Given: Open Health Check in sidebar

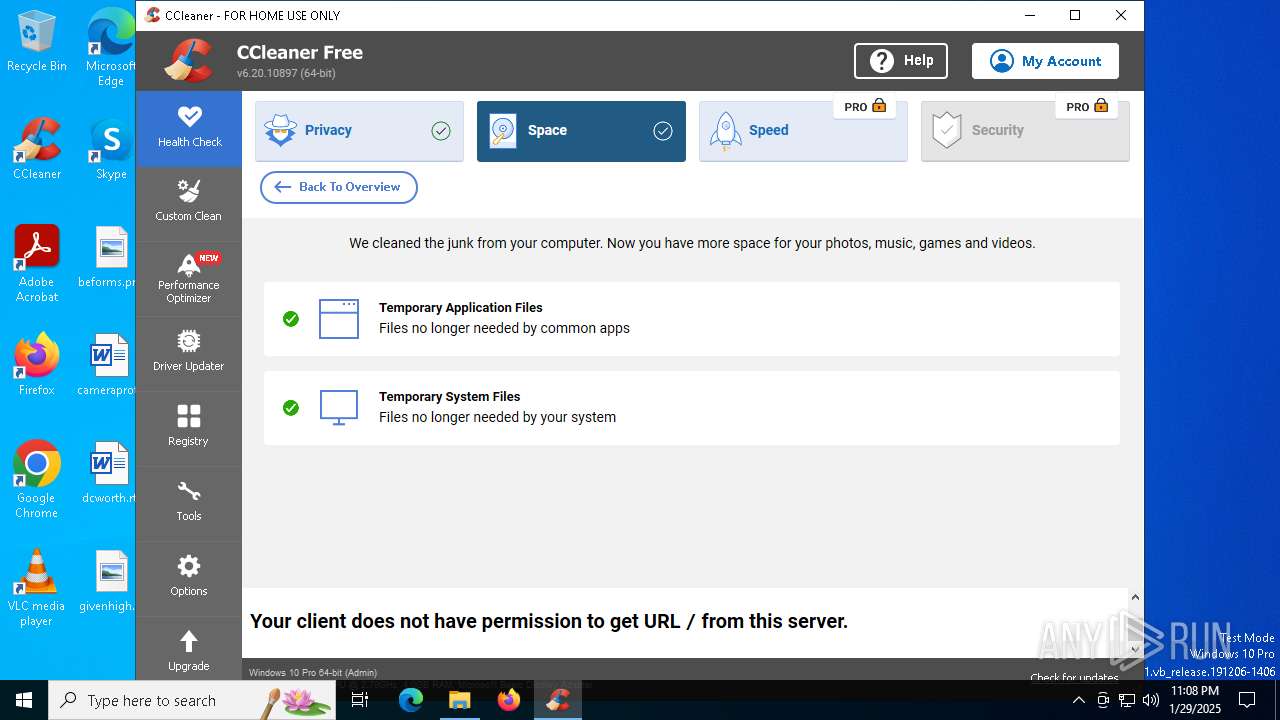Looking at the screenshot, I should (189, 128).
